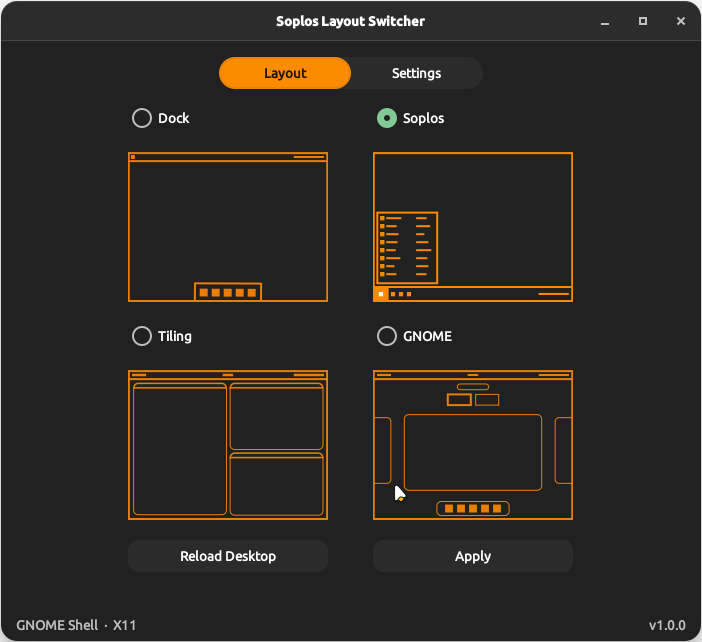Close the Soplos Layout Switcher window
This screenshot has width=702, height=642.
coord(681,21)
